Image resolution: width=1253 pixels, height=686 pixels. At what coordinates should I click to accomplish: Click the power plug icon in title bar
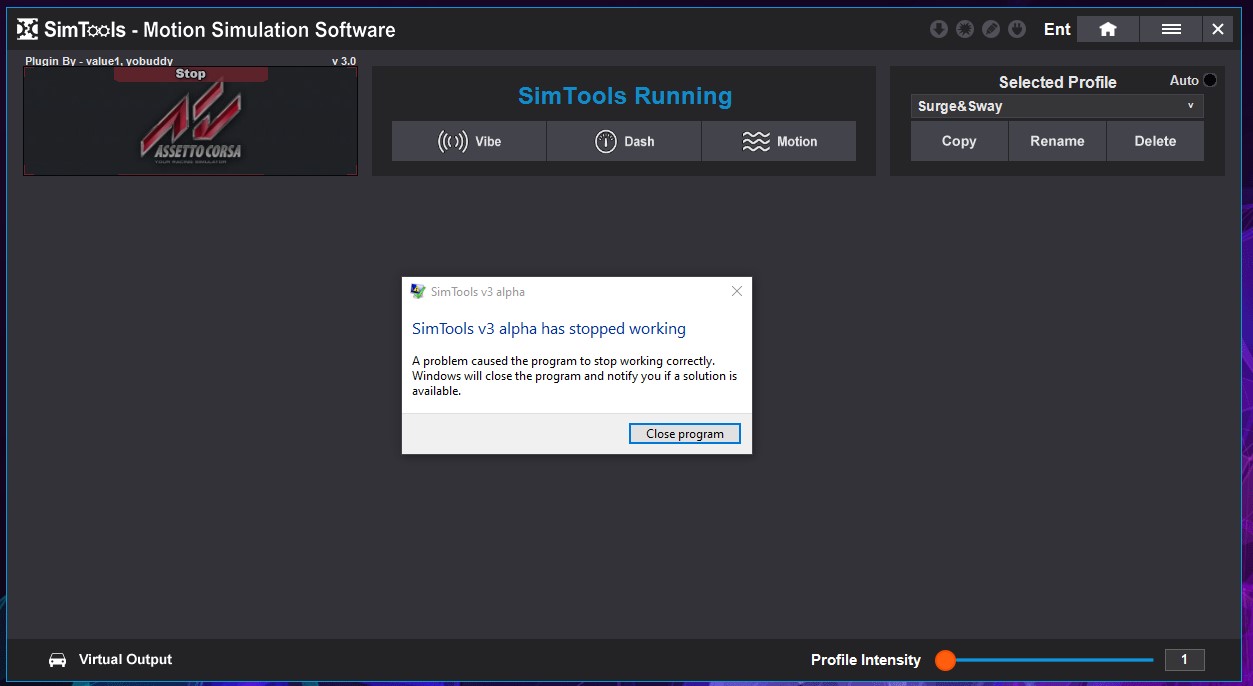point(1017,29)
